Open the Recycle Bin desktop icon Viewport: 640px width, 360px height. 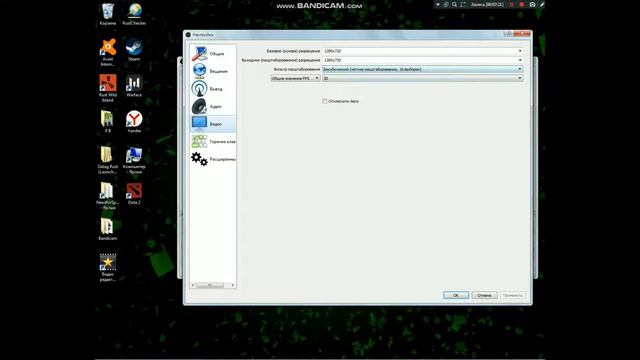(108, 14)
